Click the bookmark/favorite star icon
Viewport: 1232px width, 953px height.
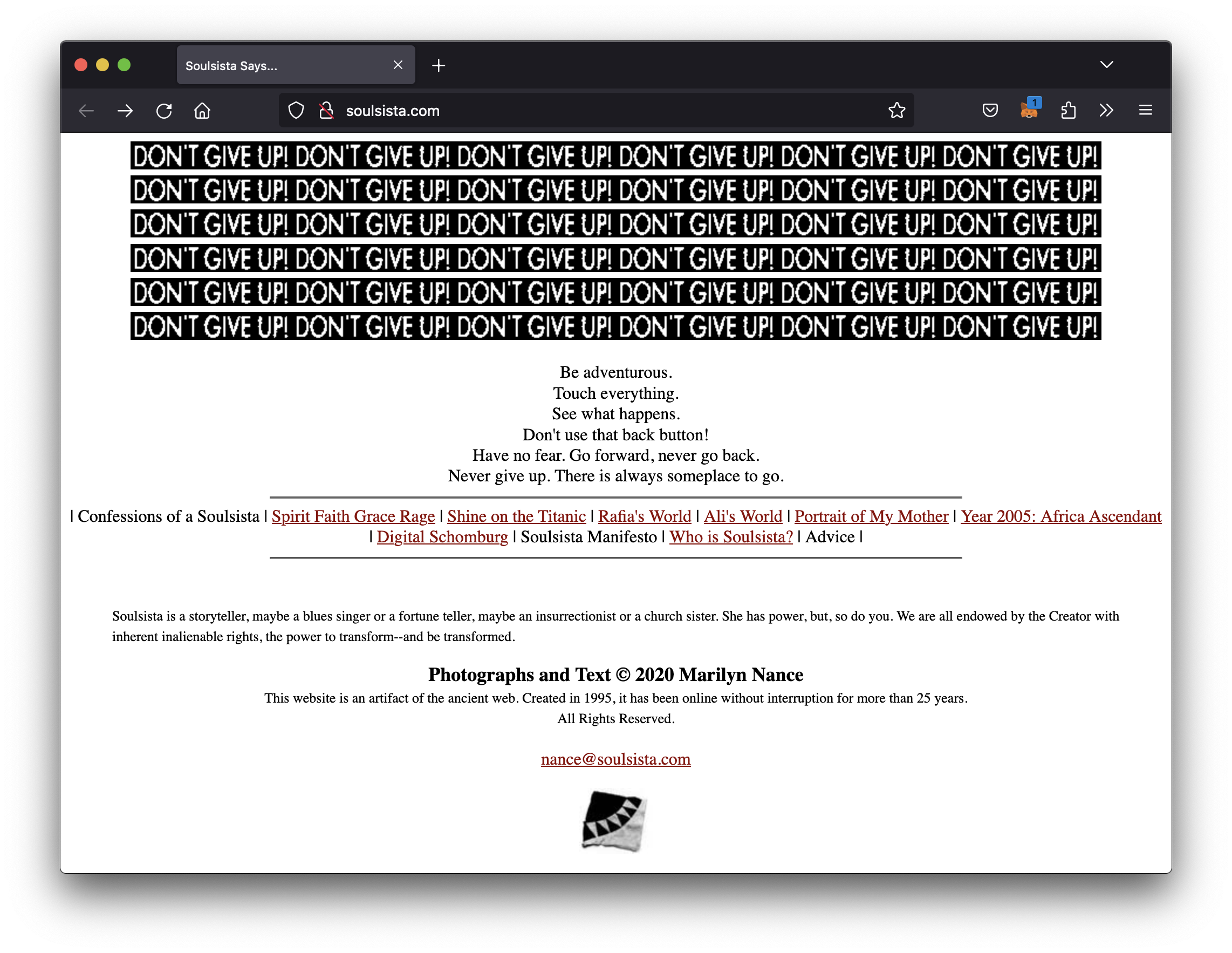click(x=896, y=111)
